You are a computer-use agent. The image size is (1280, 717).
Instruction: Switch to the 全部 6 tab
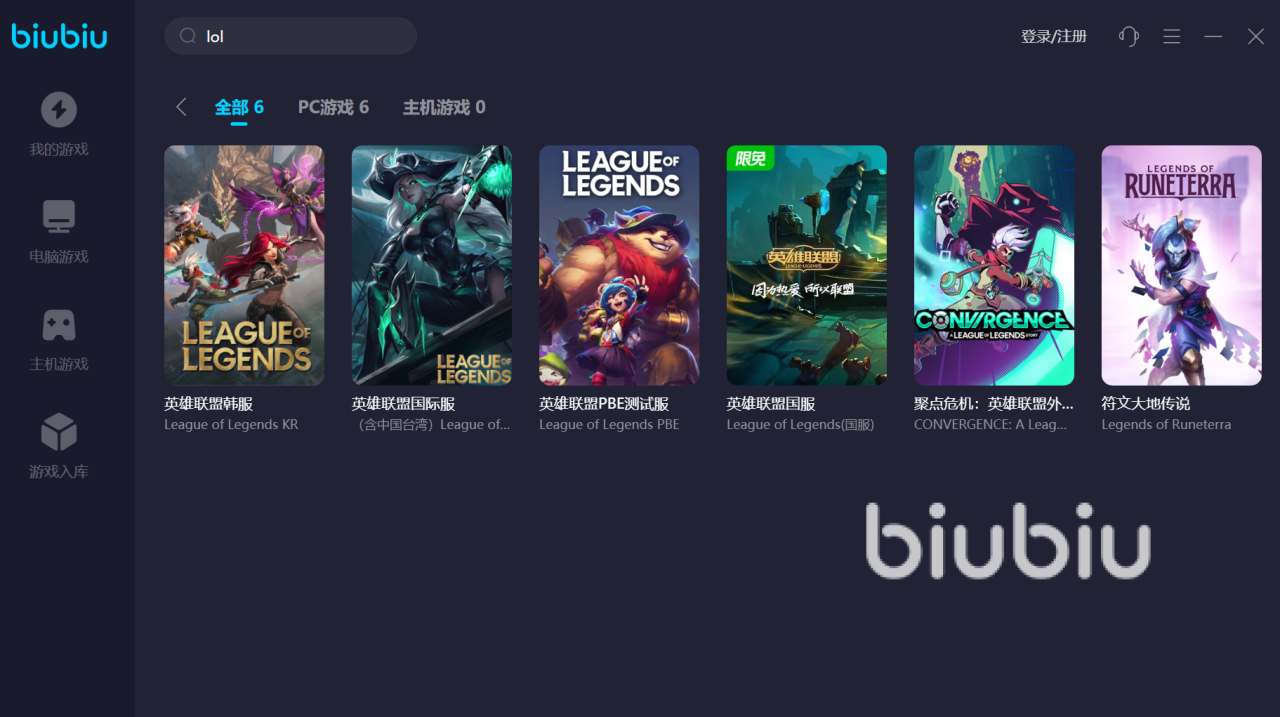[x=239, y=107]
